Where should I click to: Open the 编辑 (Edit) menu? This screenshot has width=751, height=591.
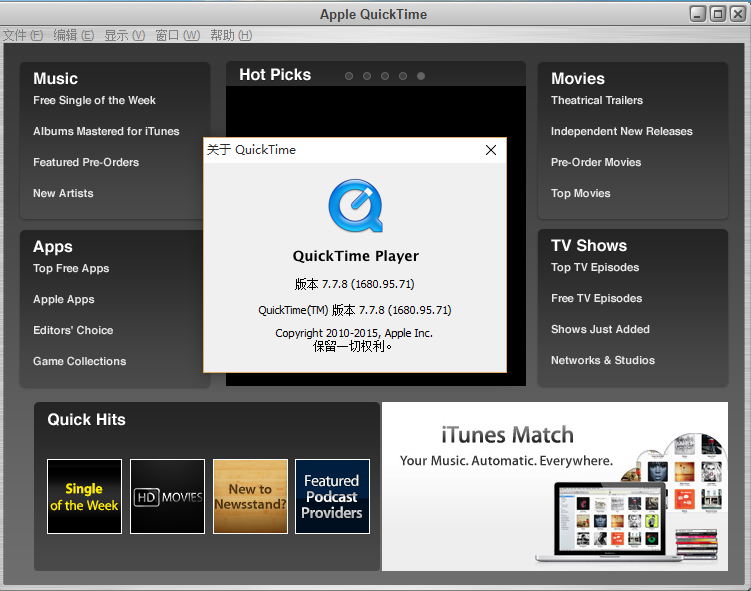tap(73, 35)
